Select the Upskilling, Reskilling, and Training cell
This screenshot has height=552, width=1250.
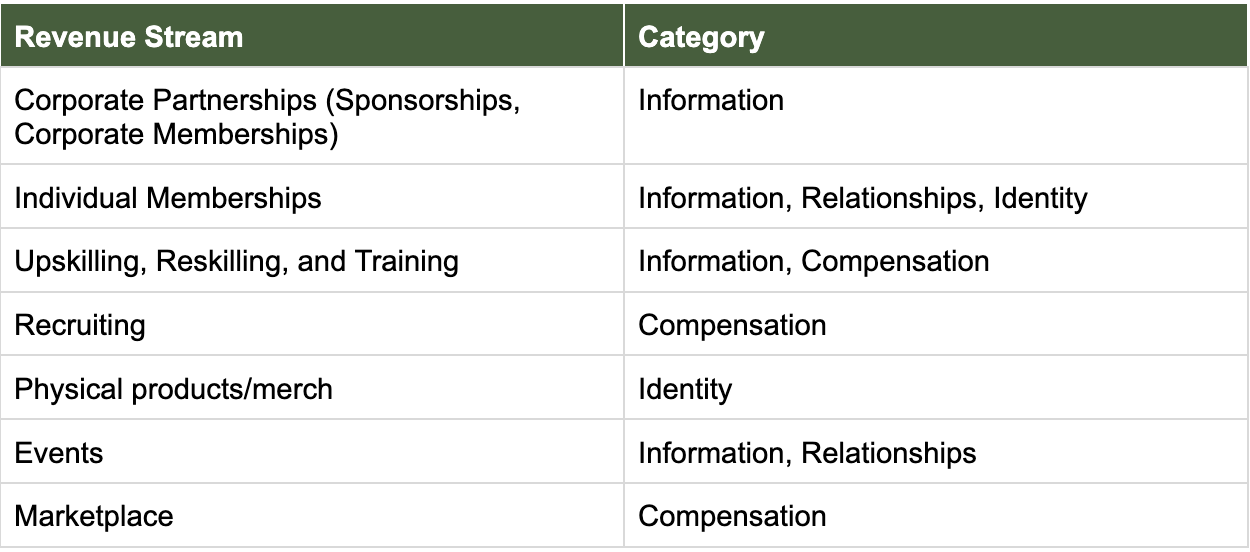tap(237, 262)
